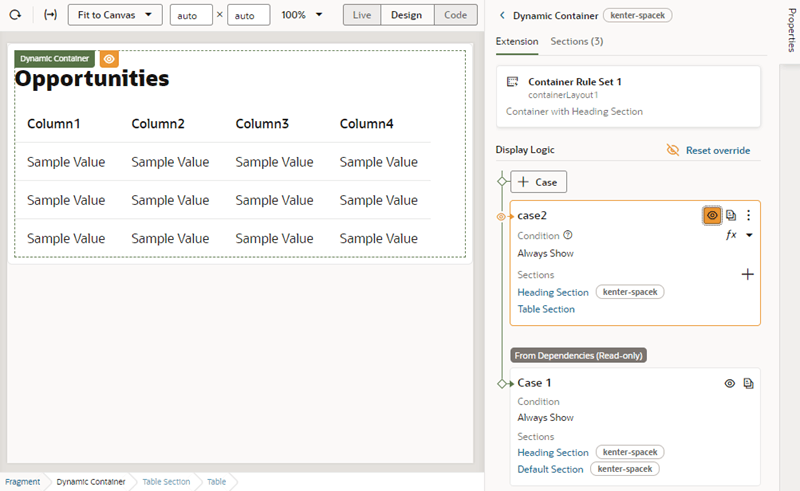Viewport: 800px width, 491px height.
Task: Expand the case2 condition fx dropdown arrow
Action: (x=749, y=236)
